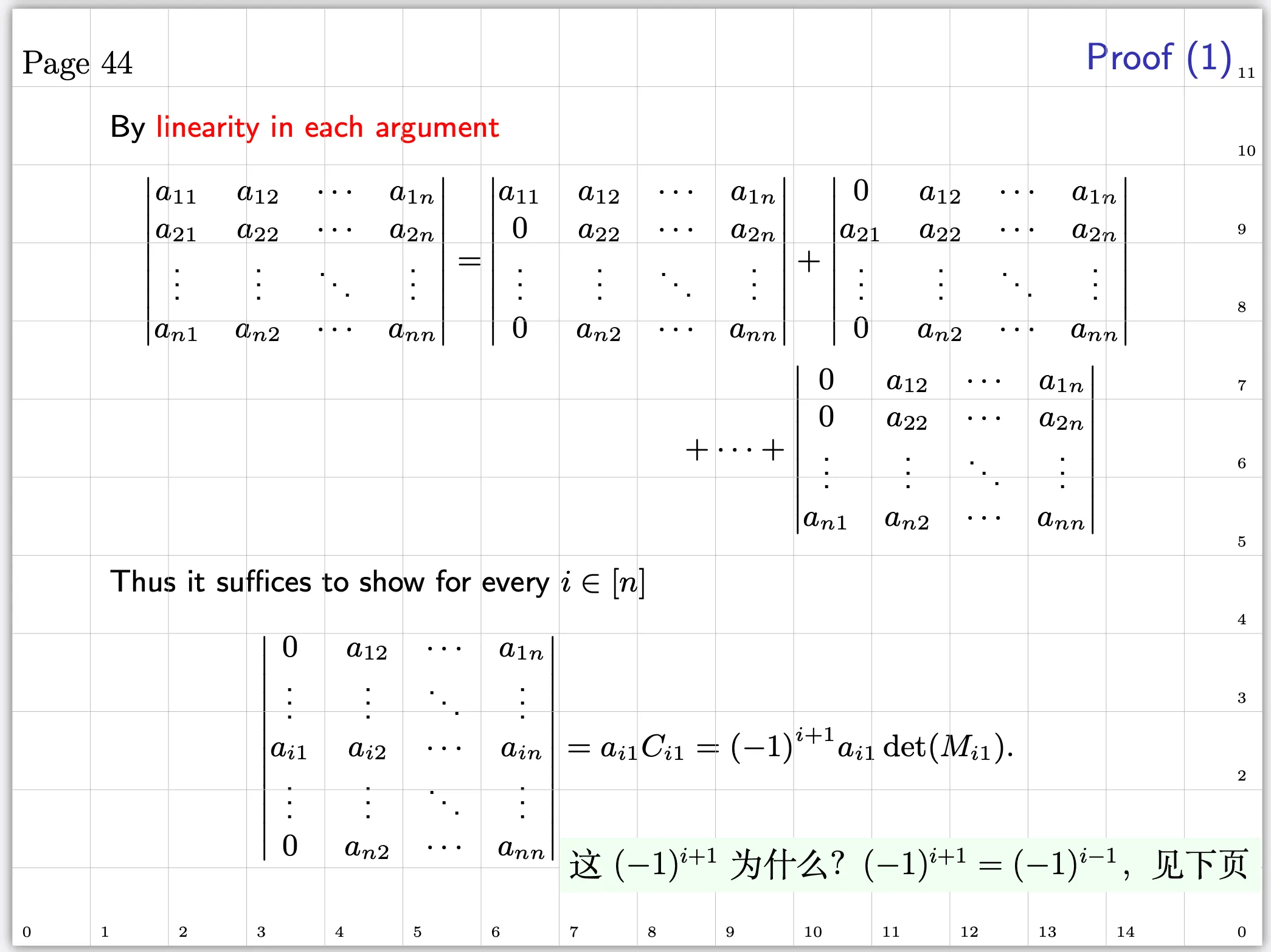Click the a_i1 C_i1 term

[x=642, y=748]
